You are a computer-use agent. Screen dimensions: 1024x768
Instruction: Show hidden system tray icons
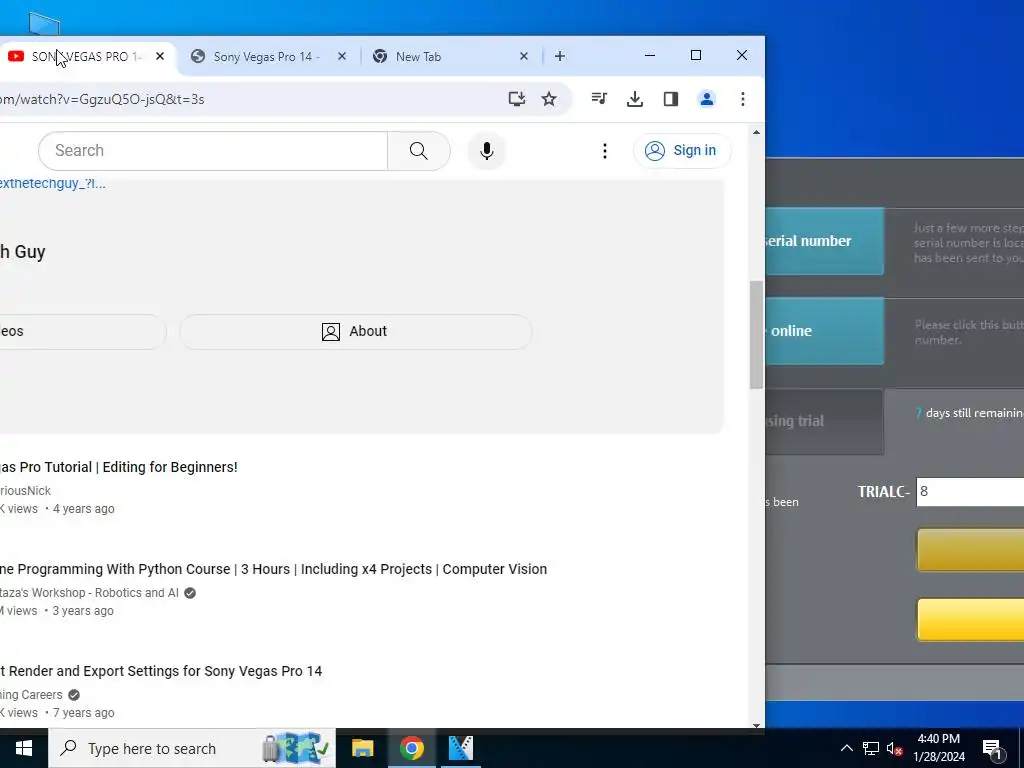click(x=847, y=748)
